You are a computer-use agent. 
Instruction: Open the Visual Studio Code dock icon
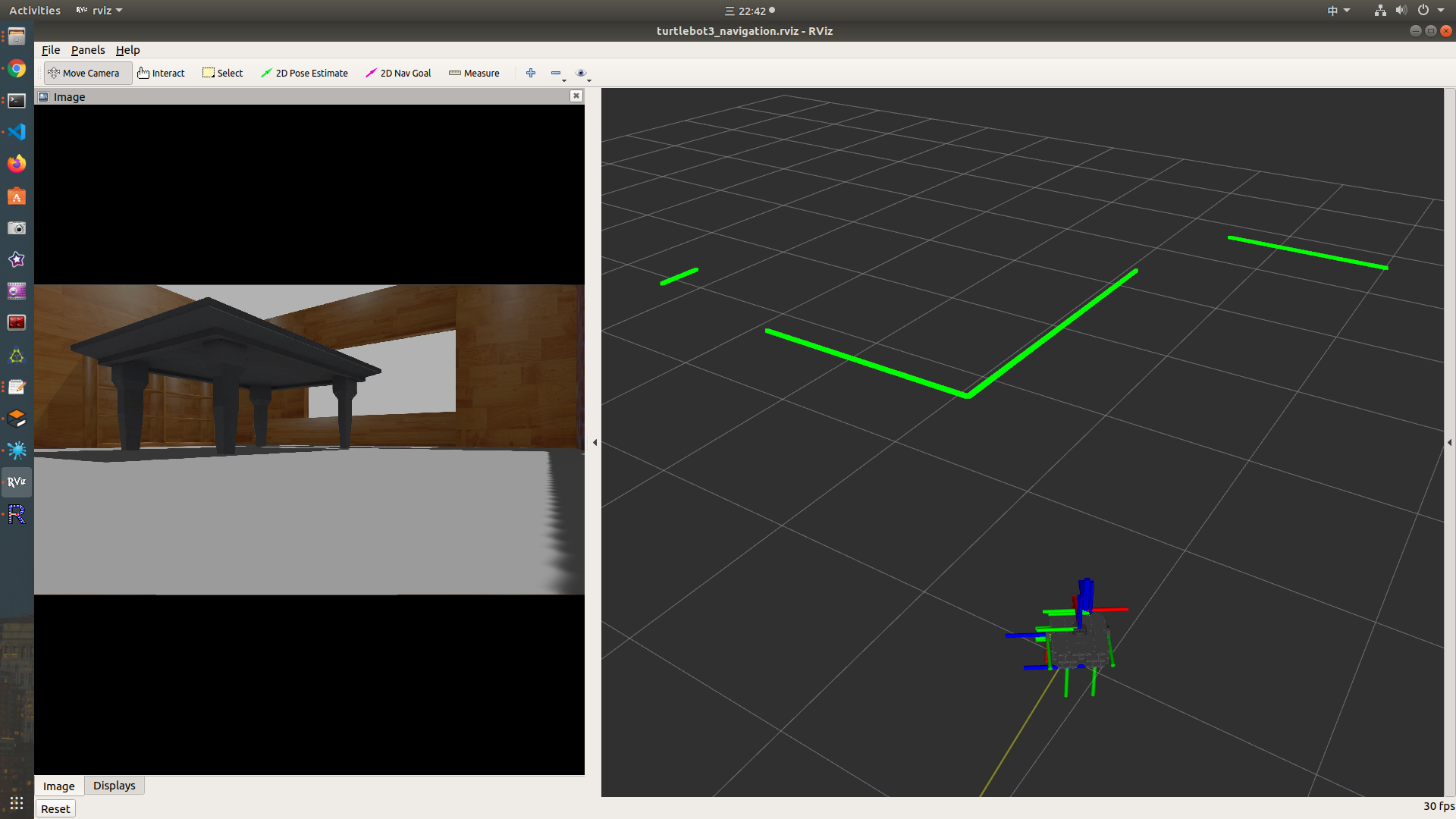(17, 132)
